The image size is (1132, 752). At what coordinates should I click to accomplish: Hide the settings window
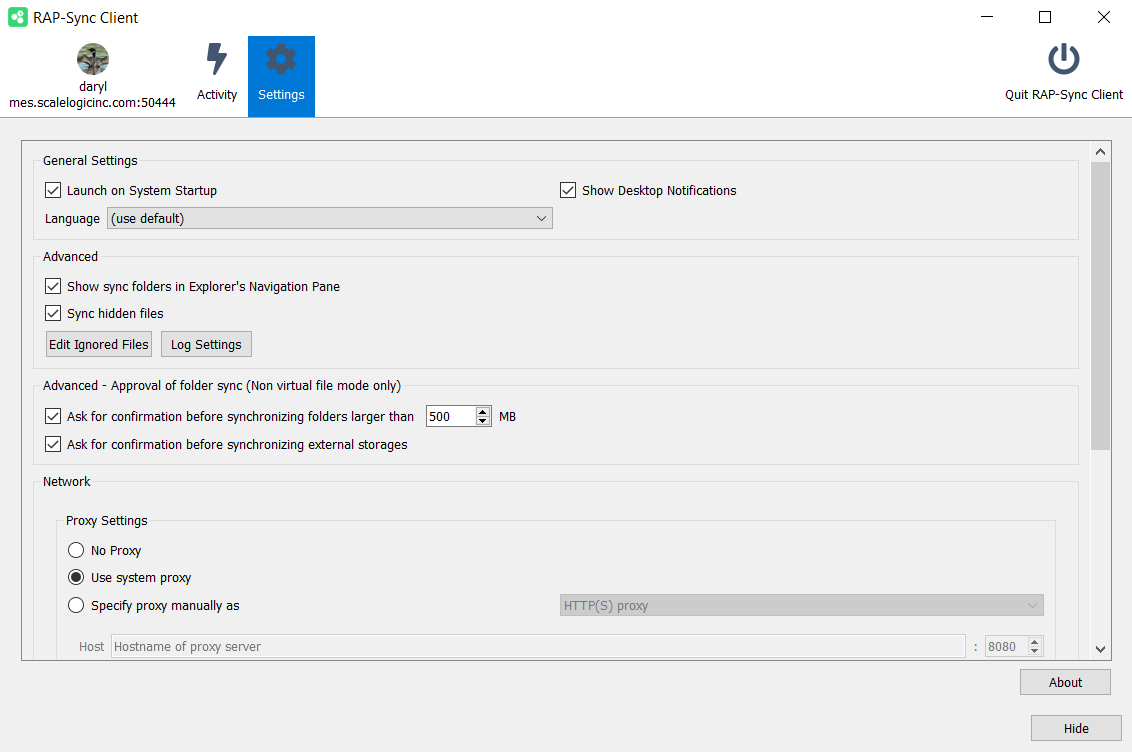[x=1076, y=728]
